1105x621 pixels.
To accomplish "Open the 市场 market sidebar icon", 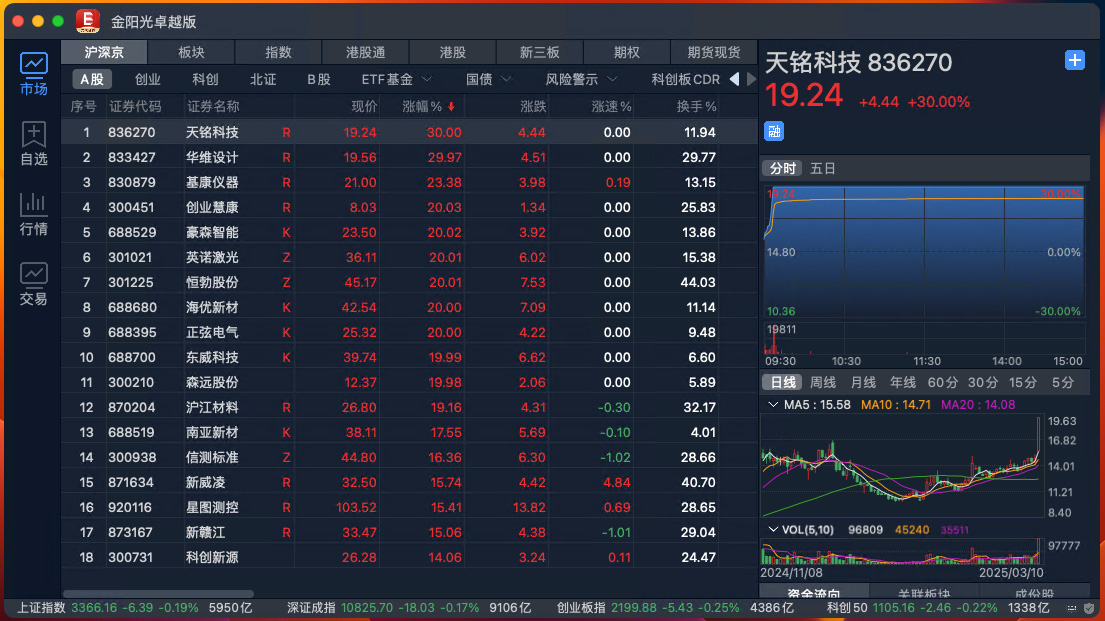I will point(33,74).
